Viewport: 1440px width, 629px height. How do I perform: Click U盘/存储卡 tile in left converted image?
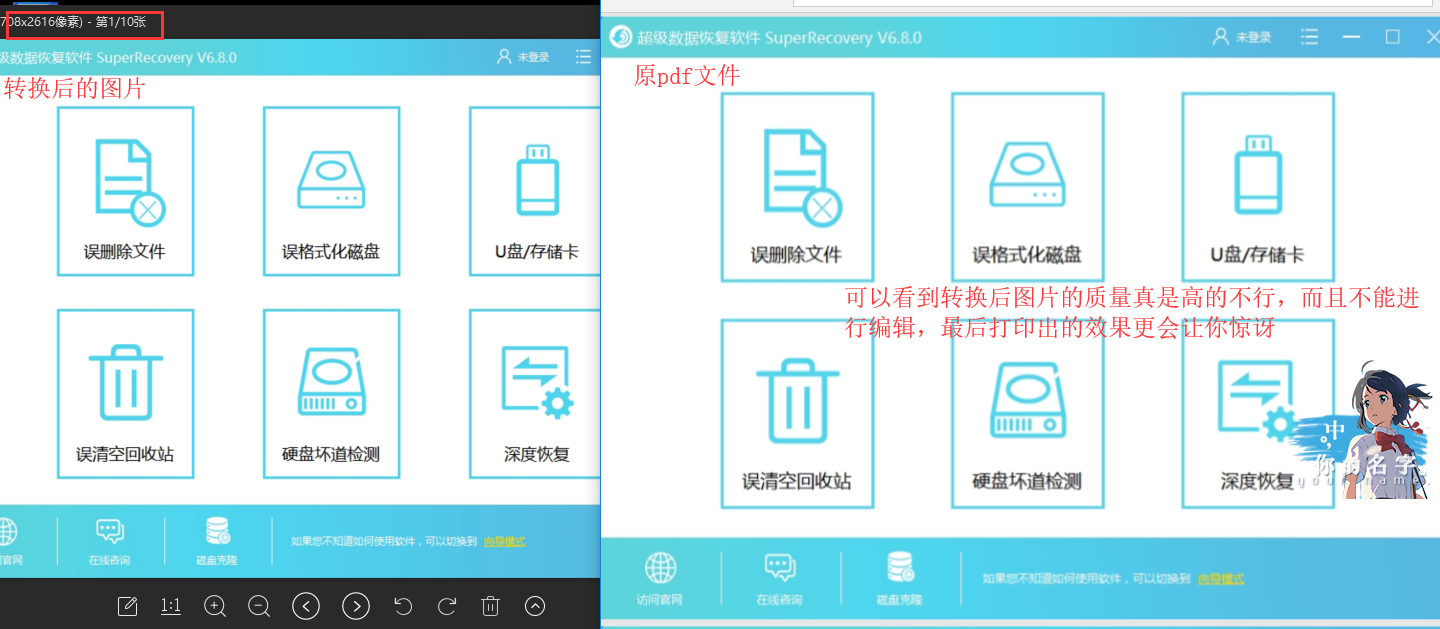tap(535, 191)
